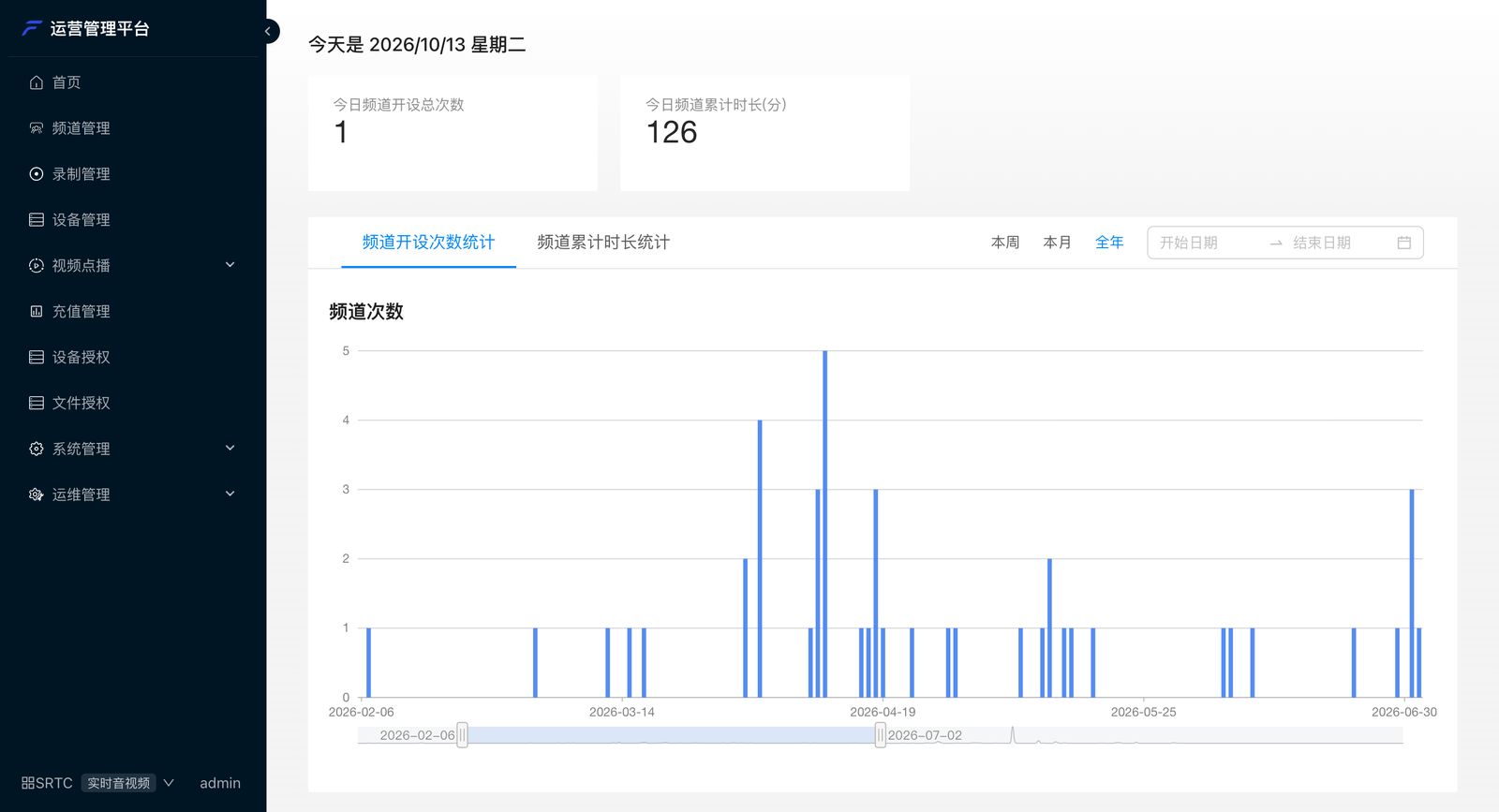Switch to 频道累计时长统计 tab
This screenshot has width=1499, height=812.
pyautogui.click(x=603, y=243)
